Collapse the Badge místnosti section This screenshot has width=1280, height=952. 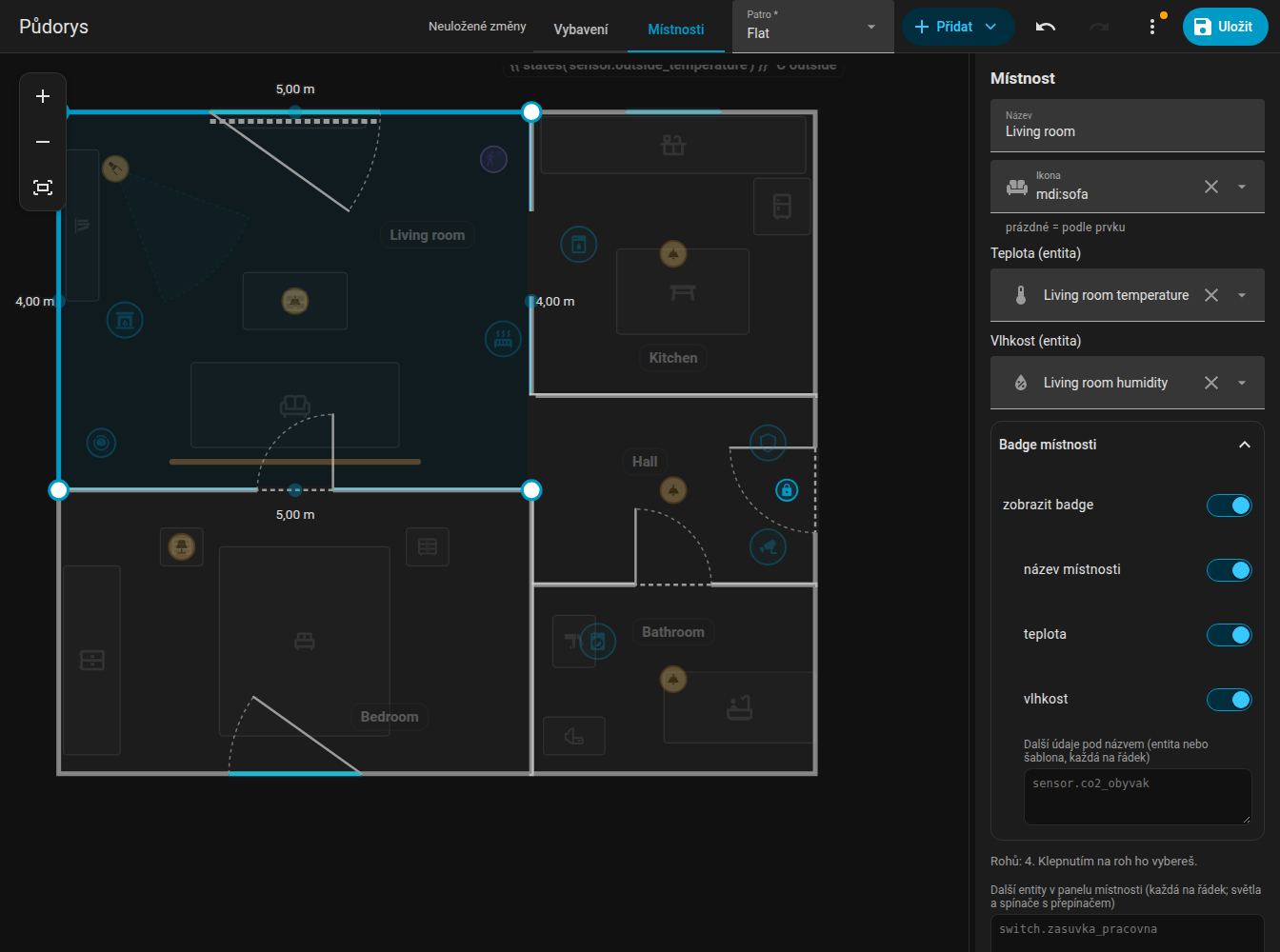pyautogui.click(x=1244, y=445)
